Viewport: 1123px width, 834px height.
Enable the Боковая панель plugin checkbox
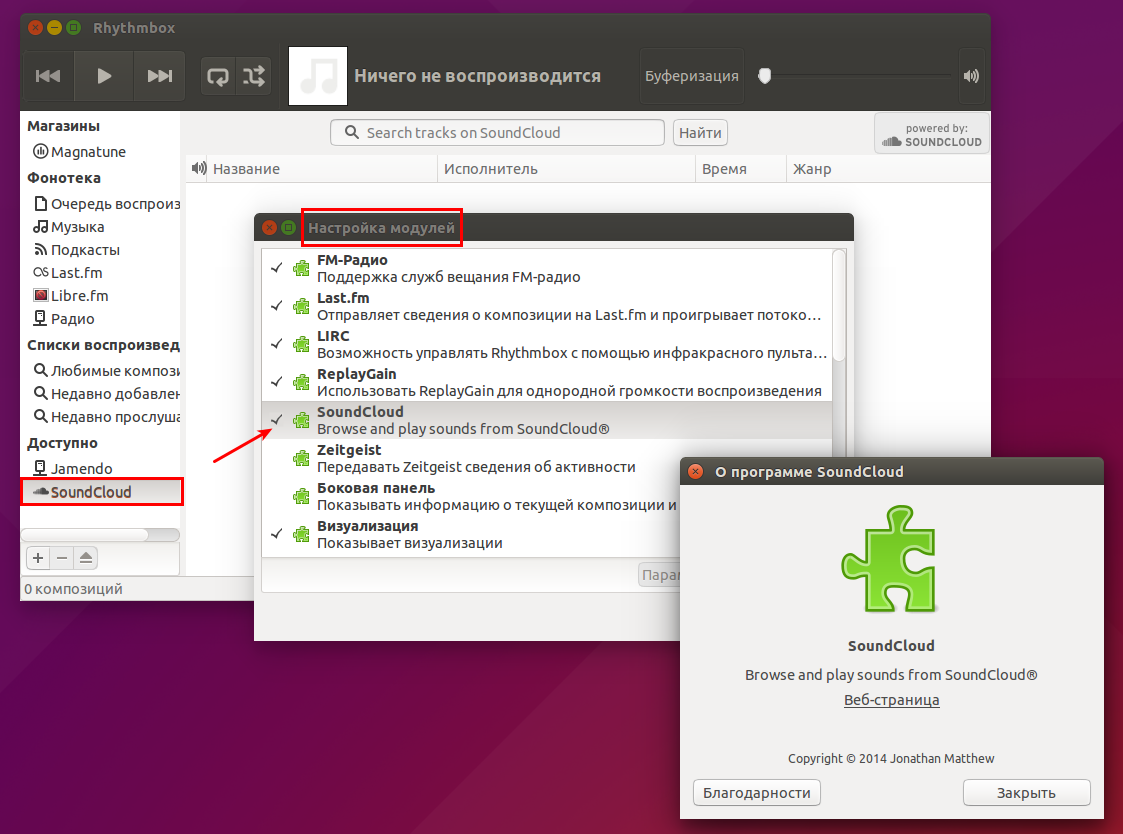[x=276, y=496]
